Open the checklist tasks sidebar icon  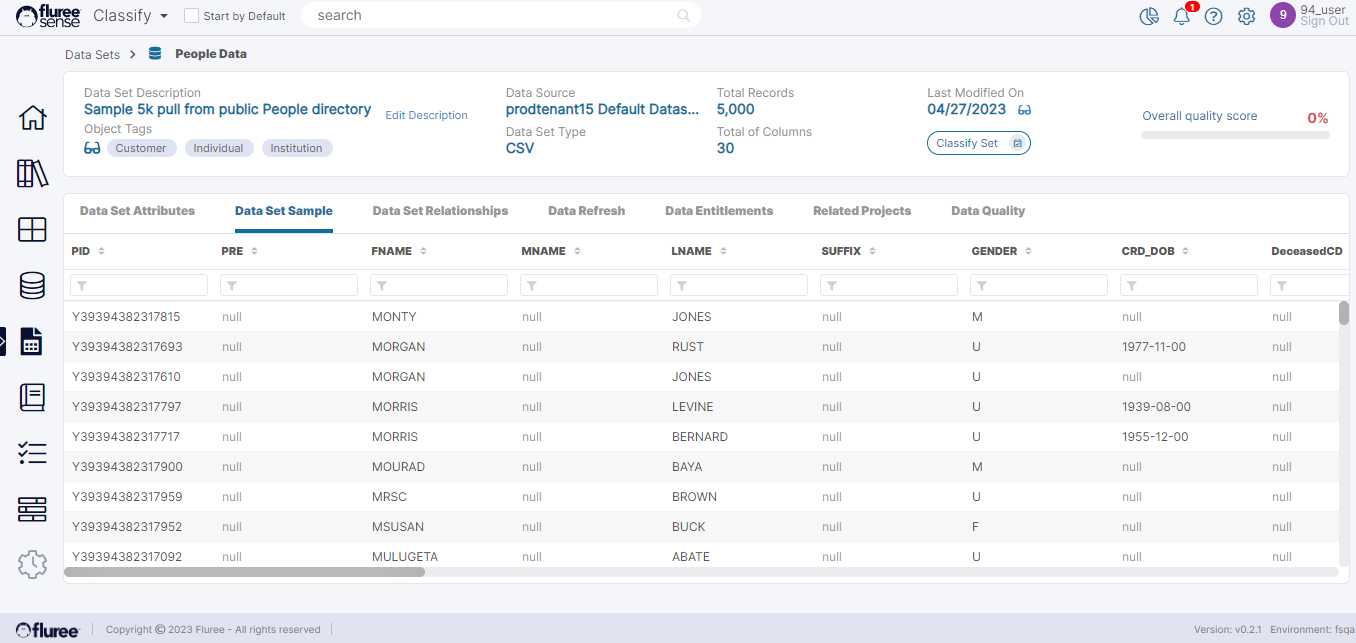click(32, 453)
